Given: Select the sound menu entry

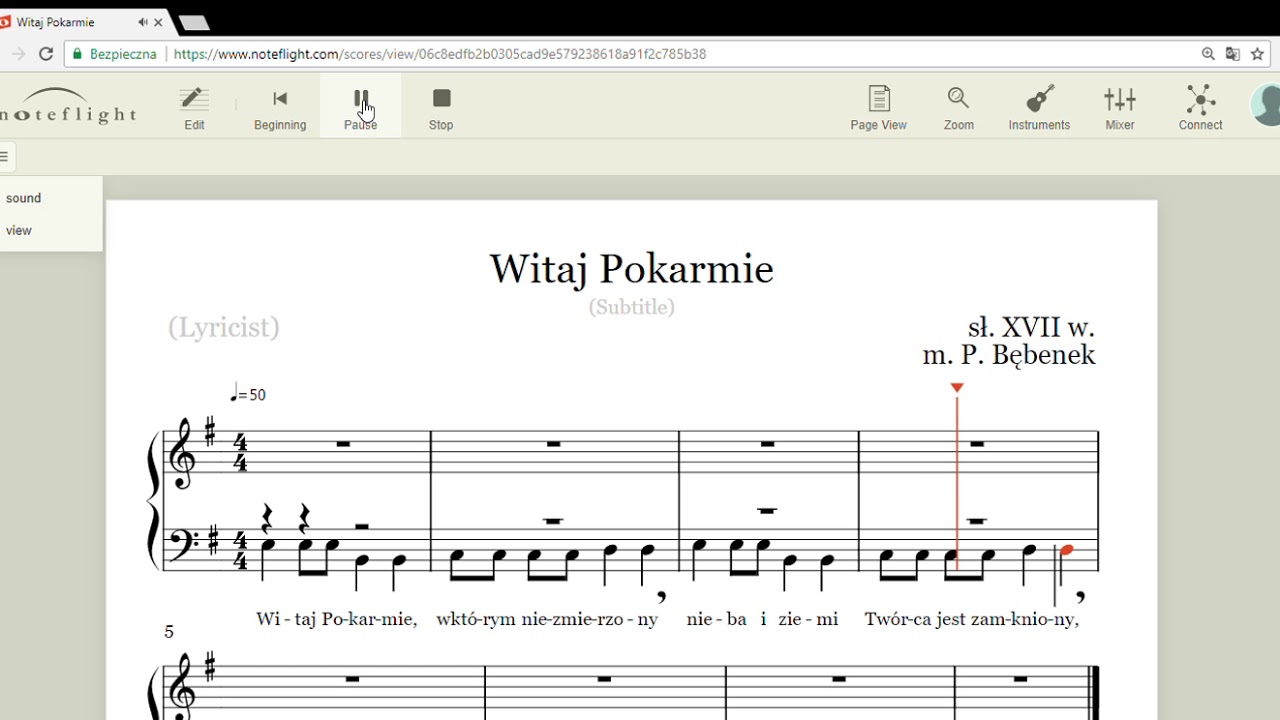Looking at the screenshot, I should 24,198.
